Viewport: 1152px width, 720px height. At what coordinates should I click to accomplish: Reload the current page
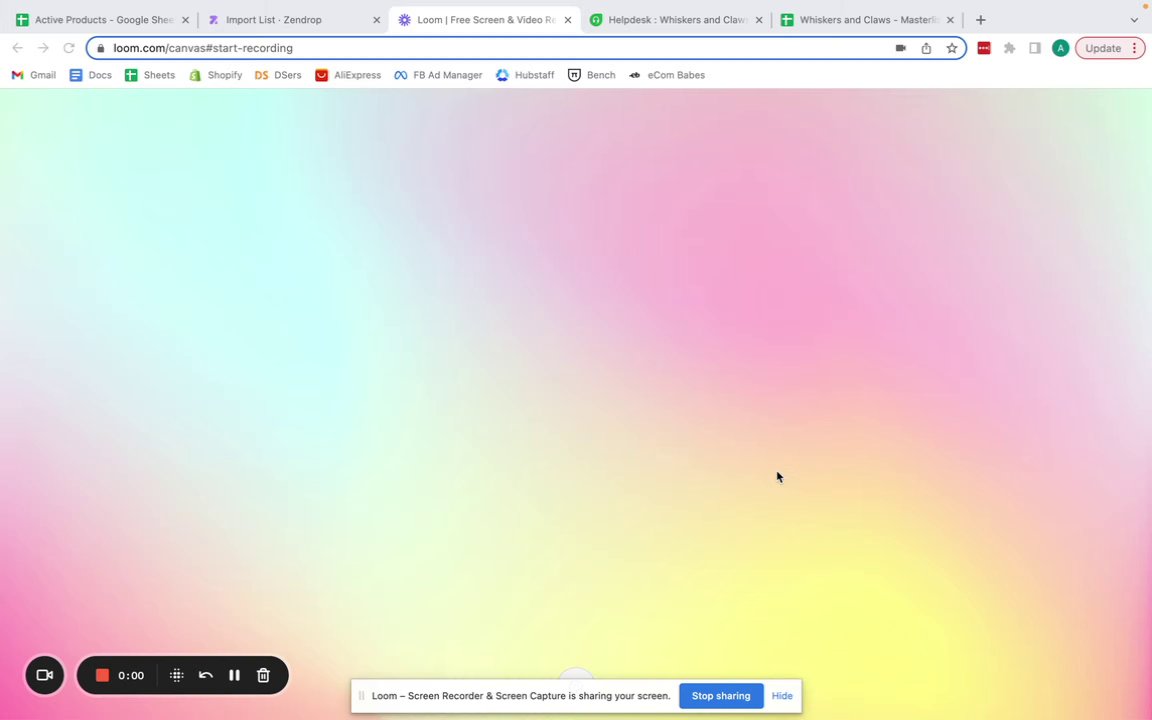(69, 48)
